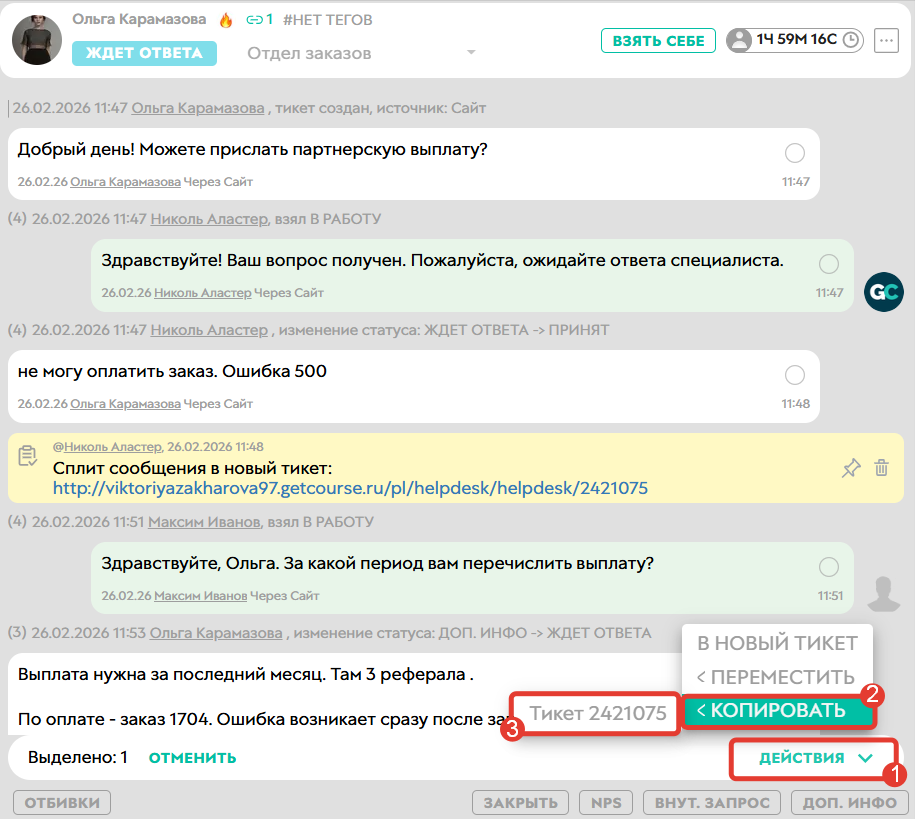Click the 1Ч 59М 16С timer
Screen dimensions: 915x819
point(796,40)
